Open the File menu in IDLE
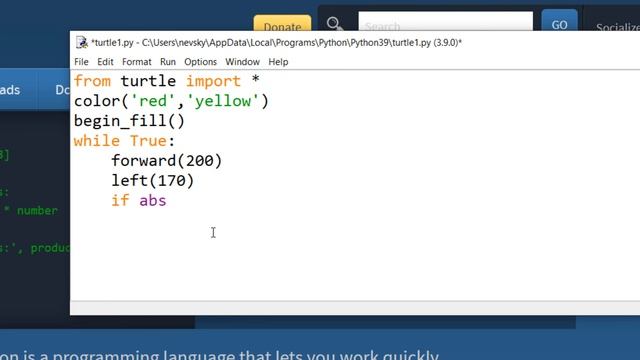The width and height of the screenshot is (640, 360). 81,62
